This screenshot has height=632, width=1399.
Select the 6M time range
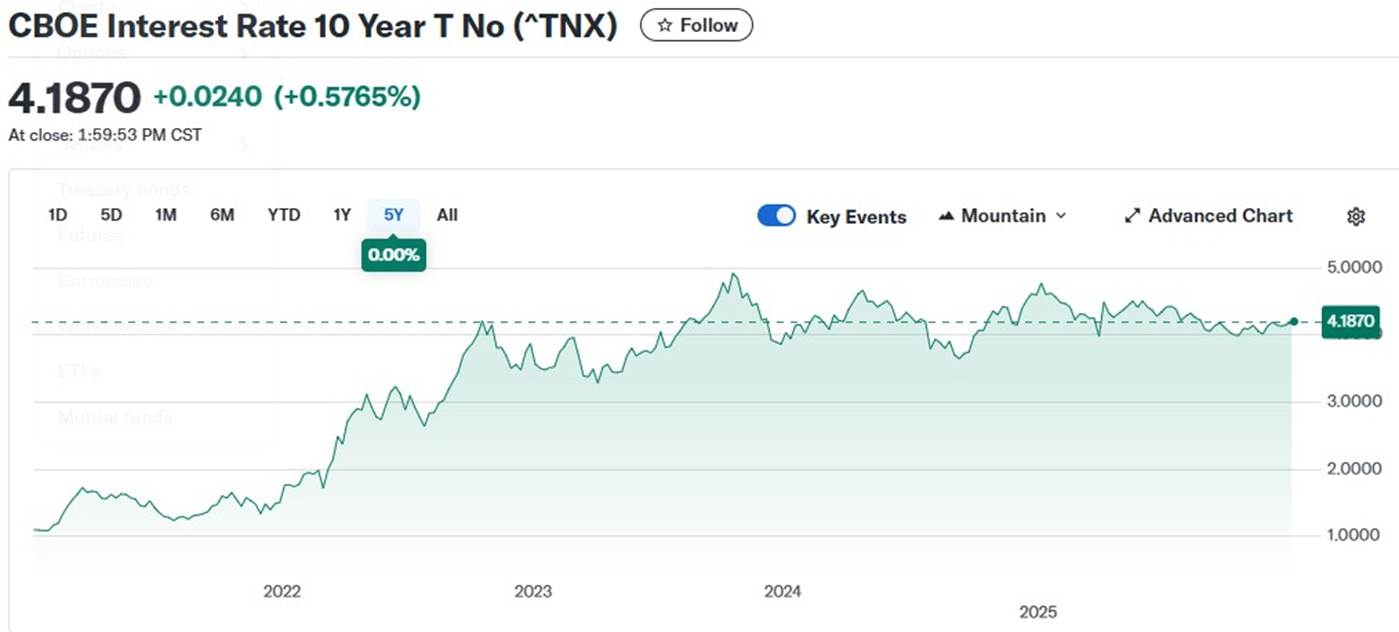222,215
